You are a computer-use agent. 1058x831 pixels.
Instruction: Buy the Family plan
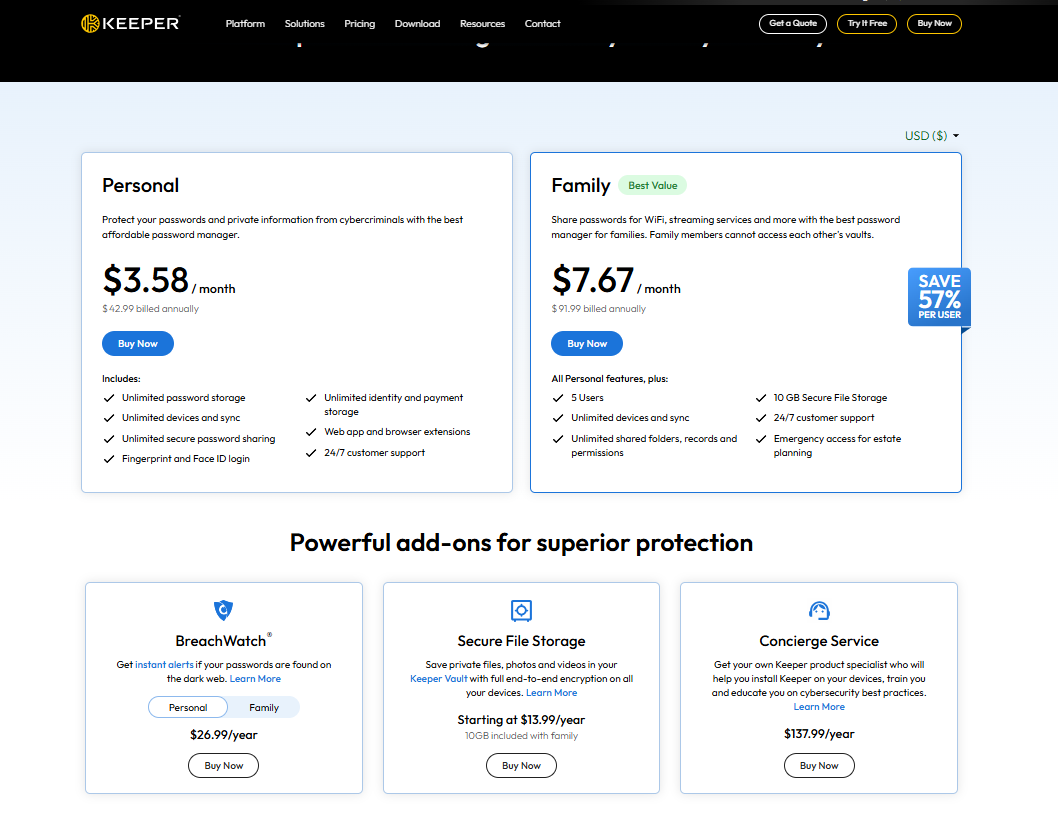click(587, 343)
